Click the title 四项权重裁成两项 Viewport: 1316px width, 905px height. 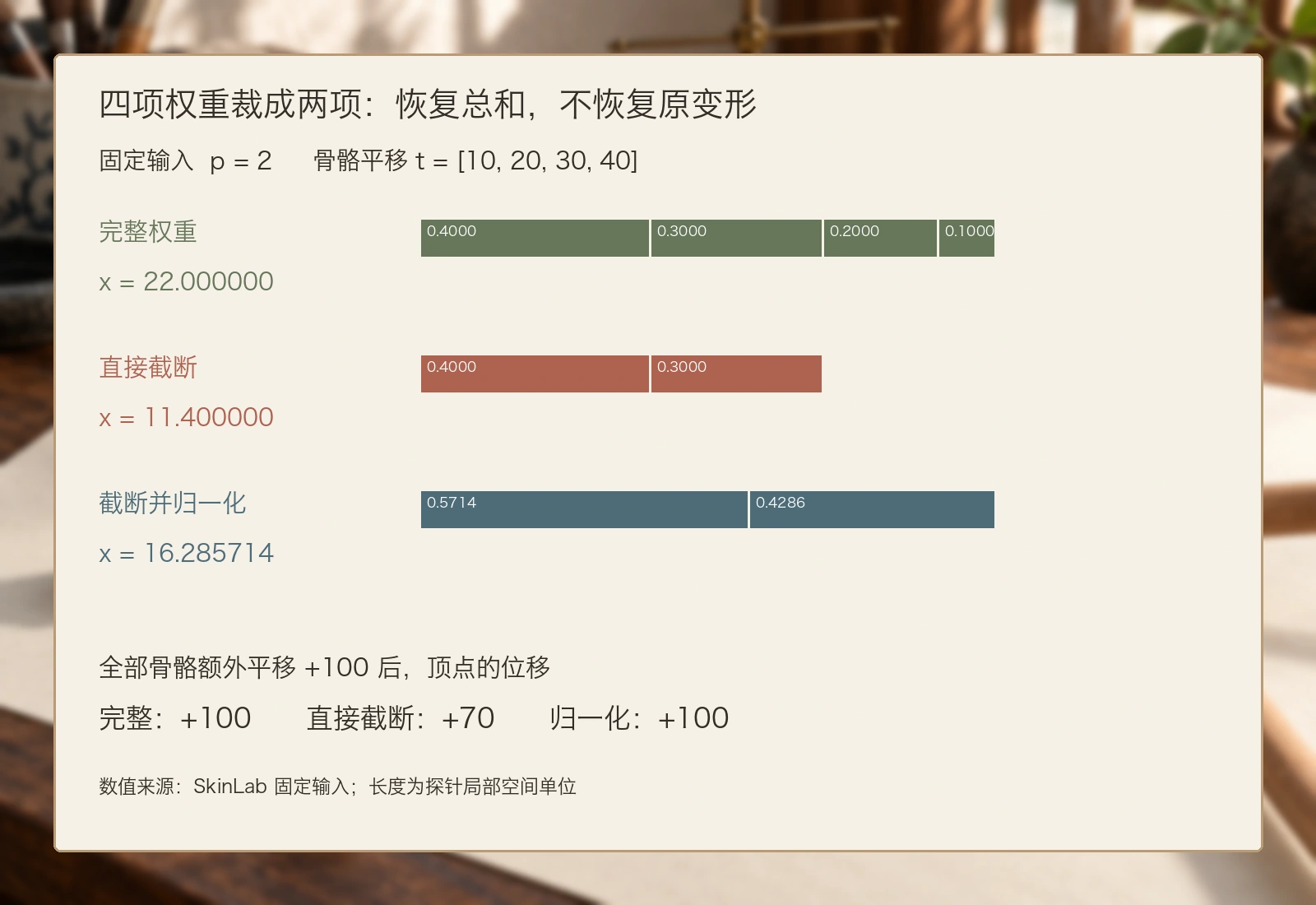pyautogui.click(x=428, y=104)
